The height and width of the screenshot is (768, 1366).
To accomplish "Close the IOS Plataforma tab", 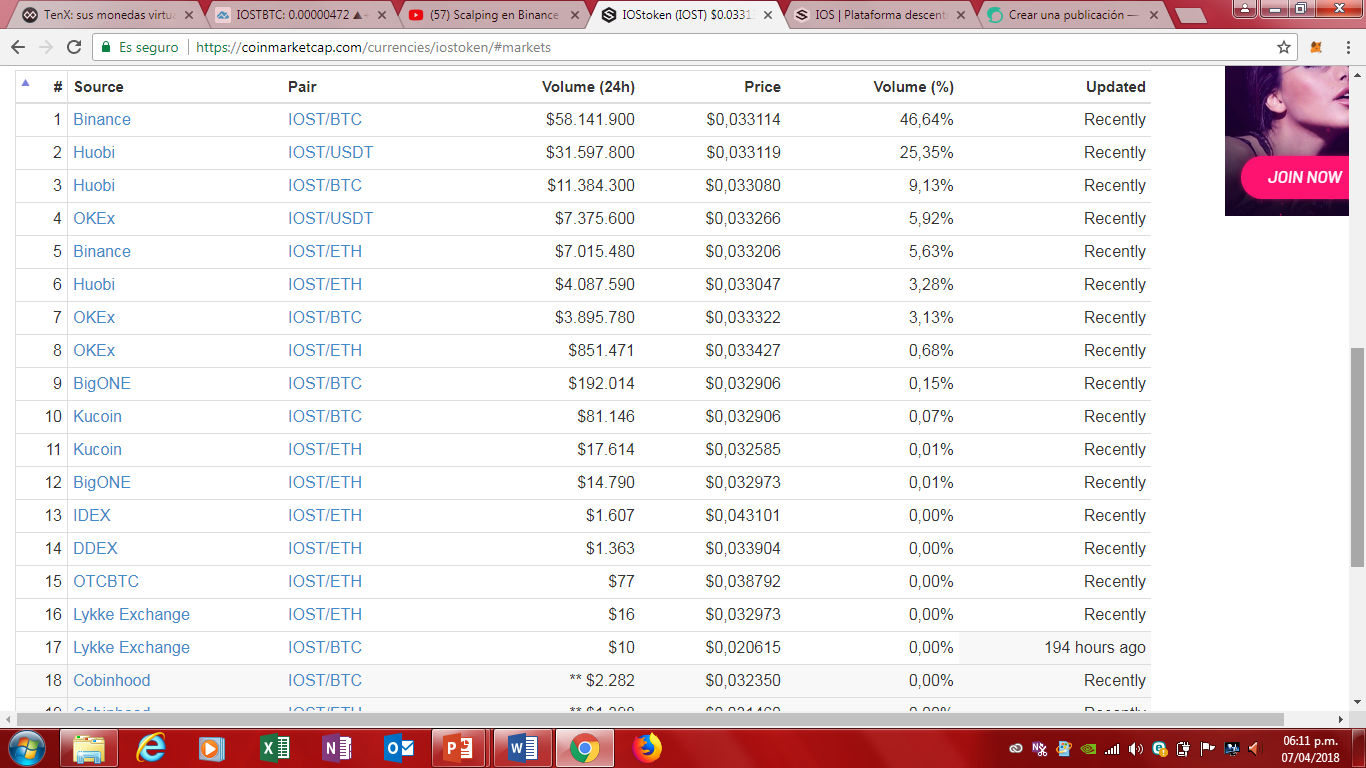I will pos(960,16).
